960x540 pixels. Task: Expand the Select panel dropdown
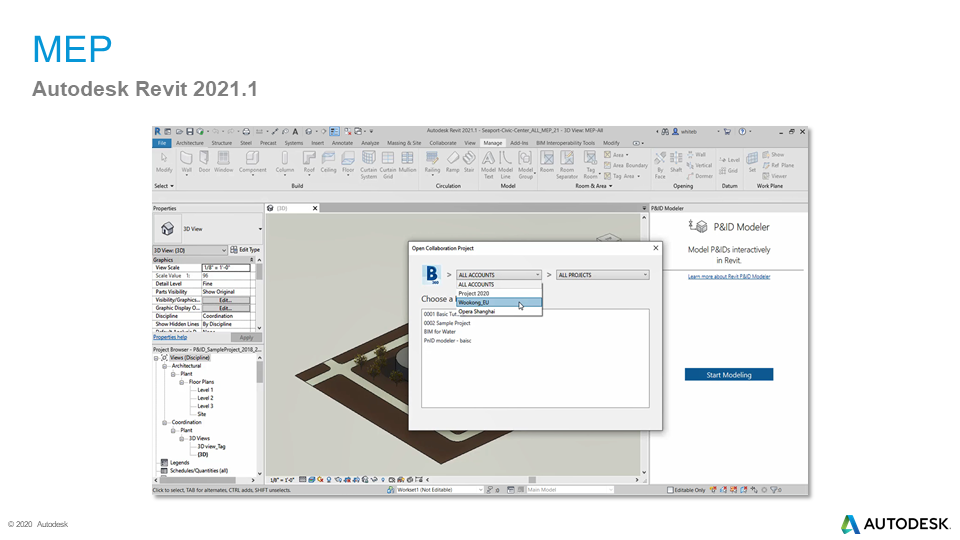(x=163, y=186)
